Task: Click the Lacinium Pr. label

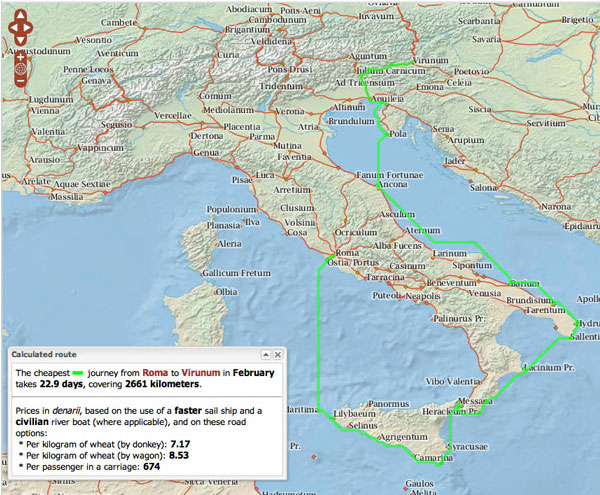Action: [x=549, y=367]
